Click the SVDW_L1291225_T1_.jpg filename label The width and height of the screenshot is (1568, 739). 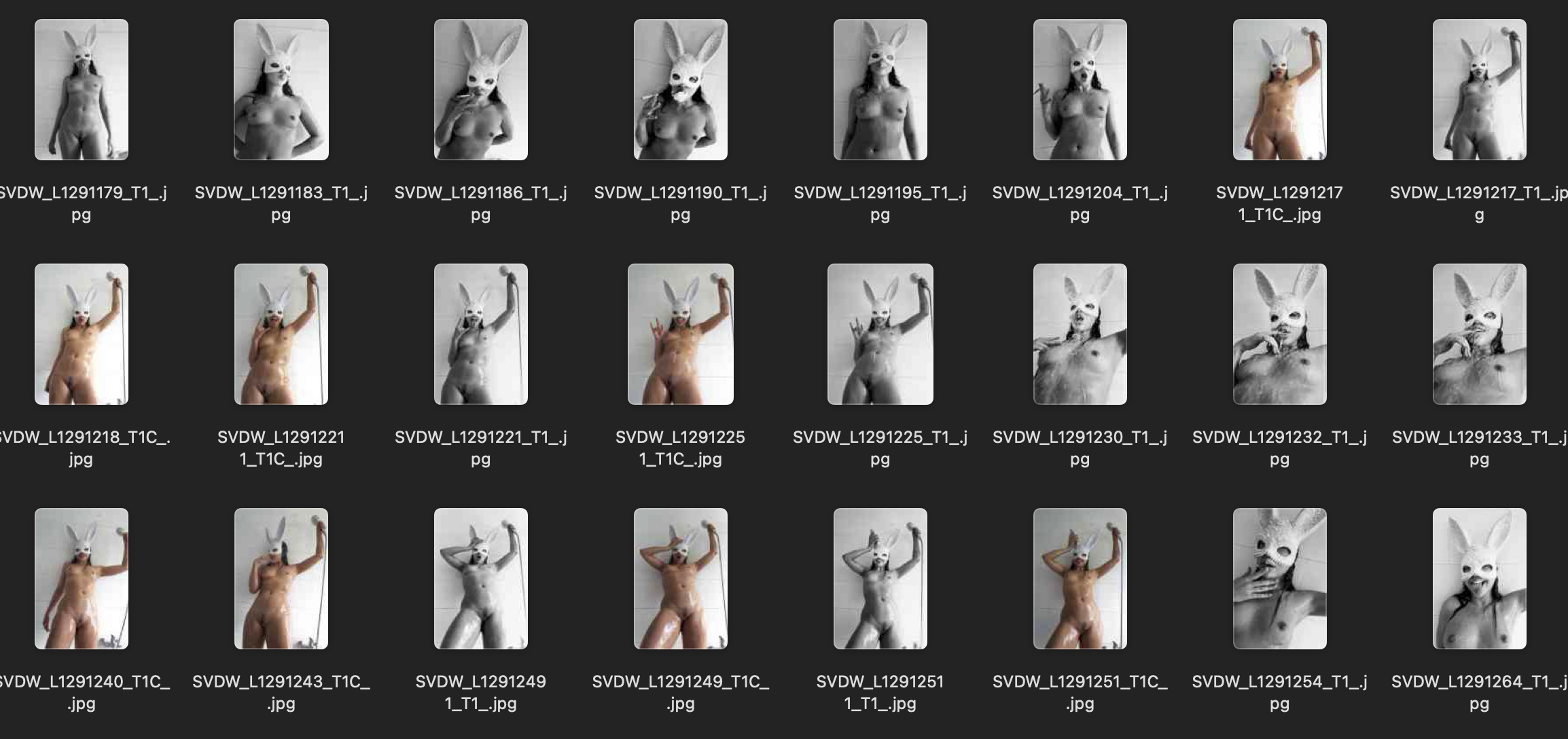pyautogui.click(x=880, y=448)
